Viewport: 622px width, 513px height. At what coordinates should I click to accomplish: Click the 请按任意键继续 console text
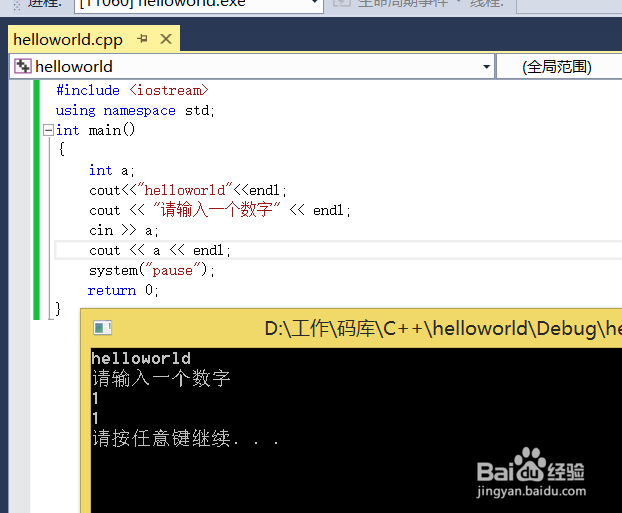(185, 438)
